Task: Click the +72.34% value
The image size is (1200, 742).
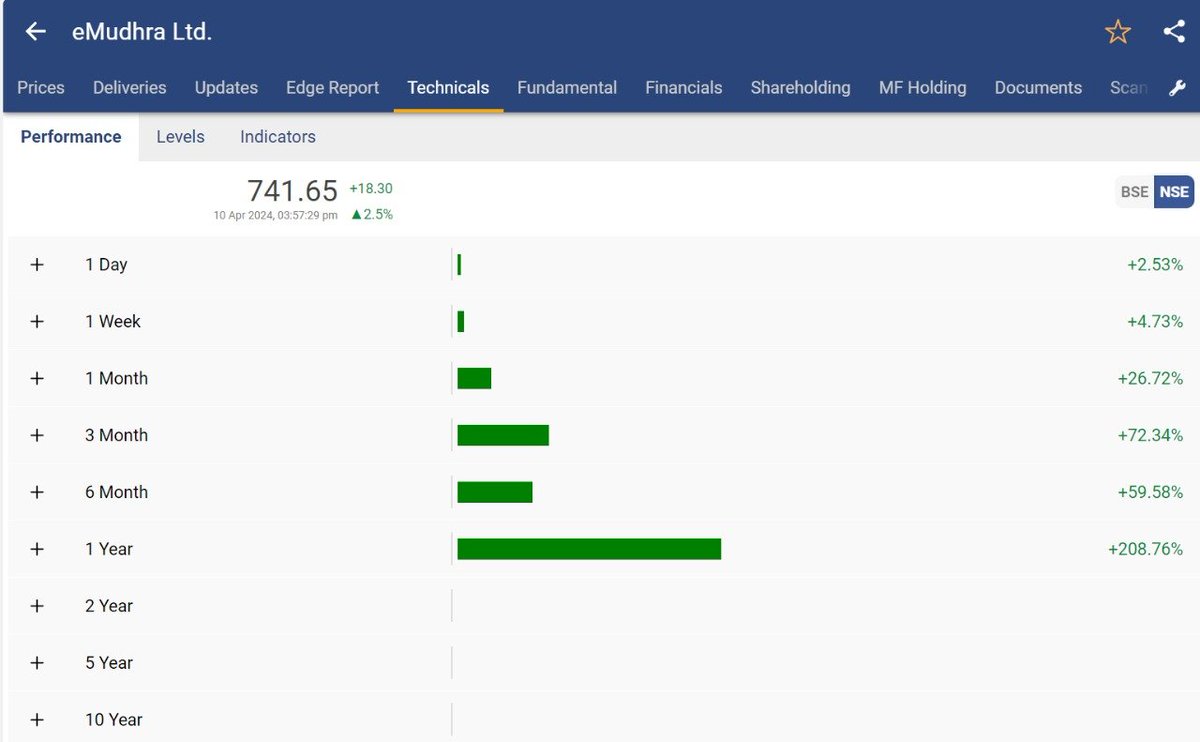Action: click(x=1151, y=436)
